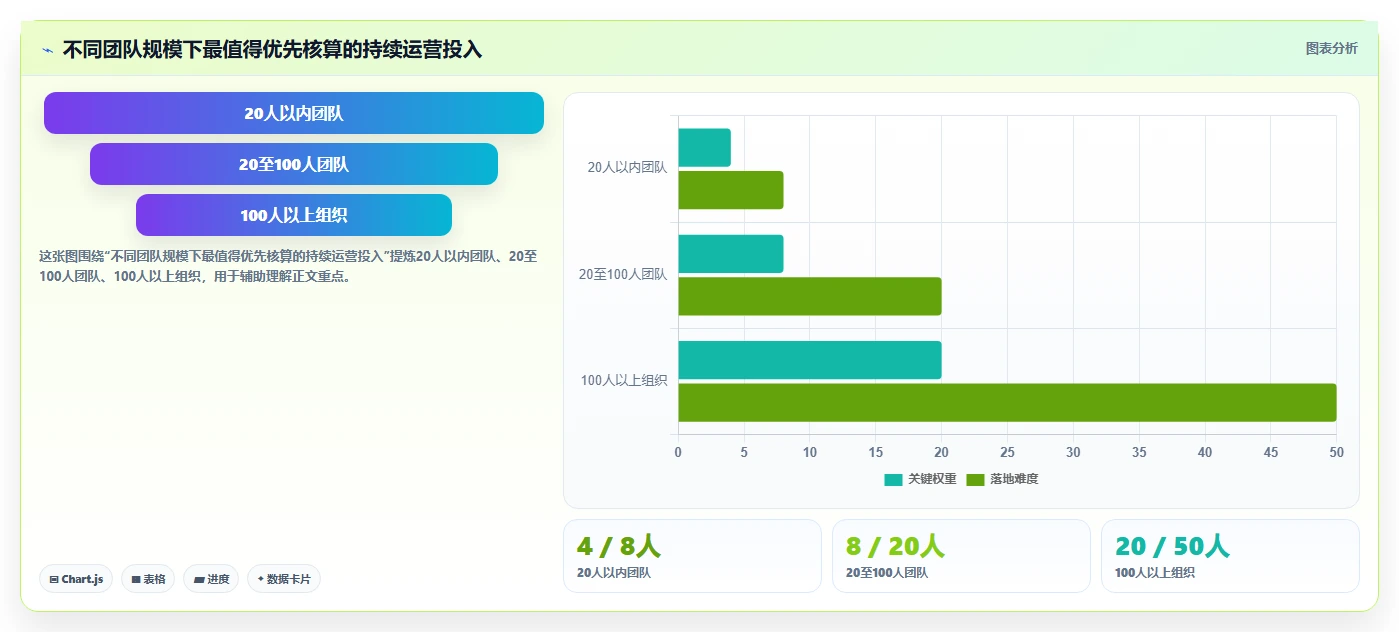Select the 100人以上组织 funnel bar
1399x632 pixels.
coord(294,215)
